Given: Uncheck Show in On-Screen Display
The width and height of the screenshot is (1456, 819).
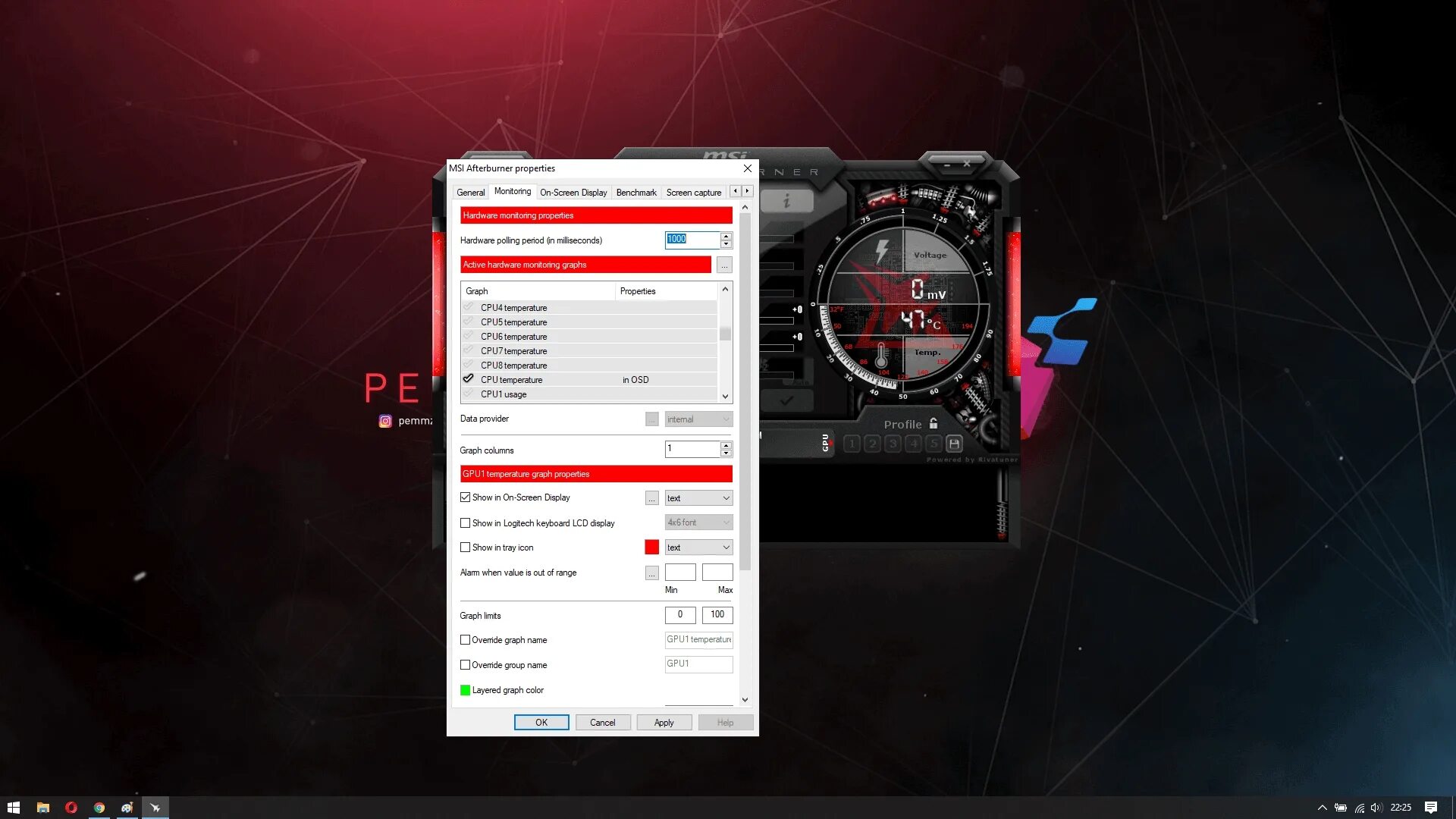Looking at the screenshot, I should pos(465,497).
